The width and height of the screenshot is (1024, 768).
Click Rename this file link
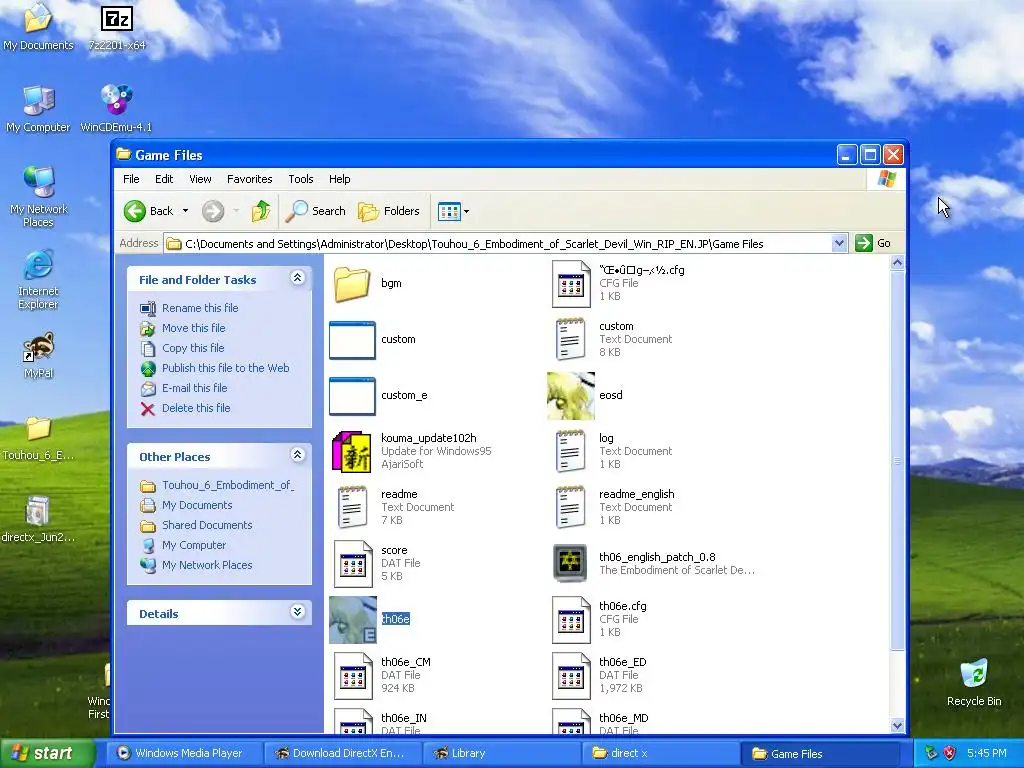[200, 308]
